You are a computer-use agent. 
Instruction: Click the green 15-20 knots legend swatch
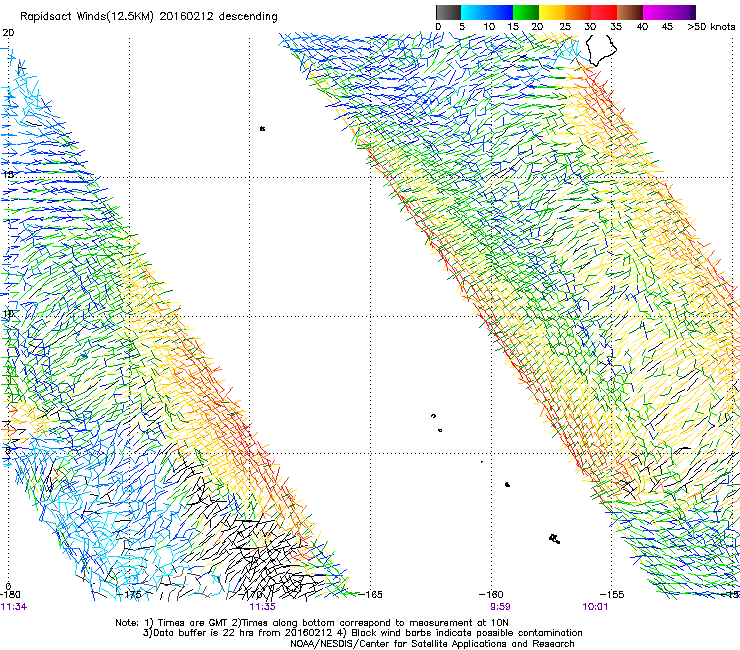point(526,12)
